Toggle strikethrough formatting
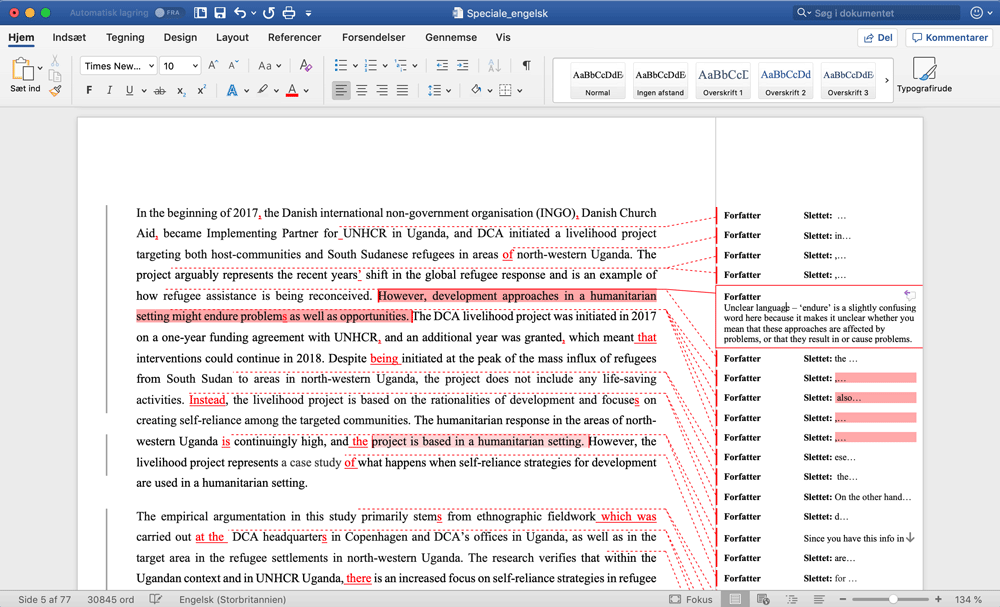Screen dimensions: 1000x607 coord(160,91)
